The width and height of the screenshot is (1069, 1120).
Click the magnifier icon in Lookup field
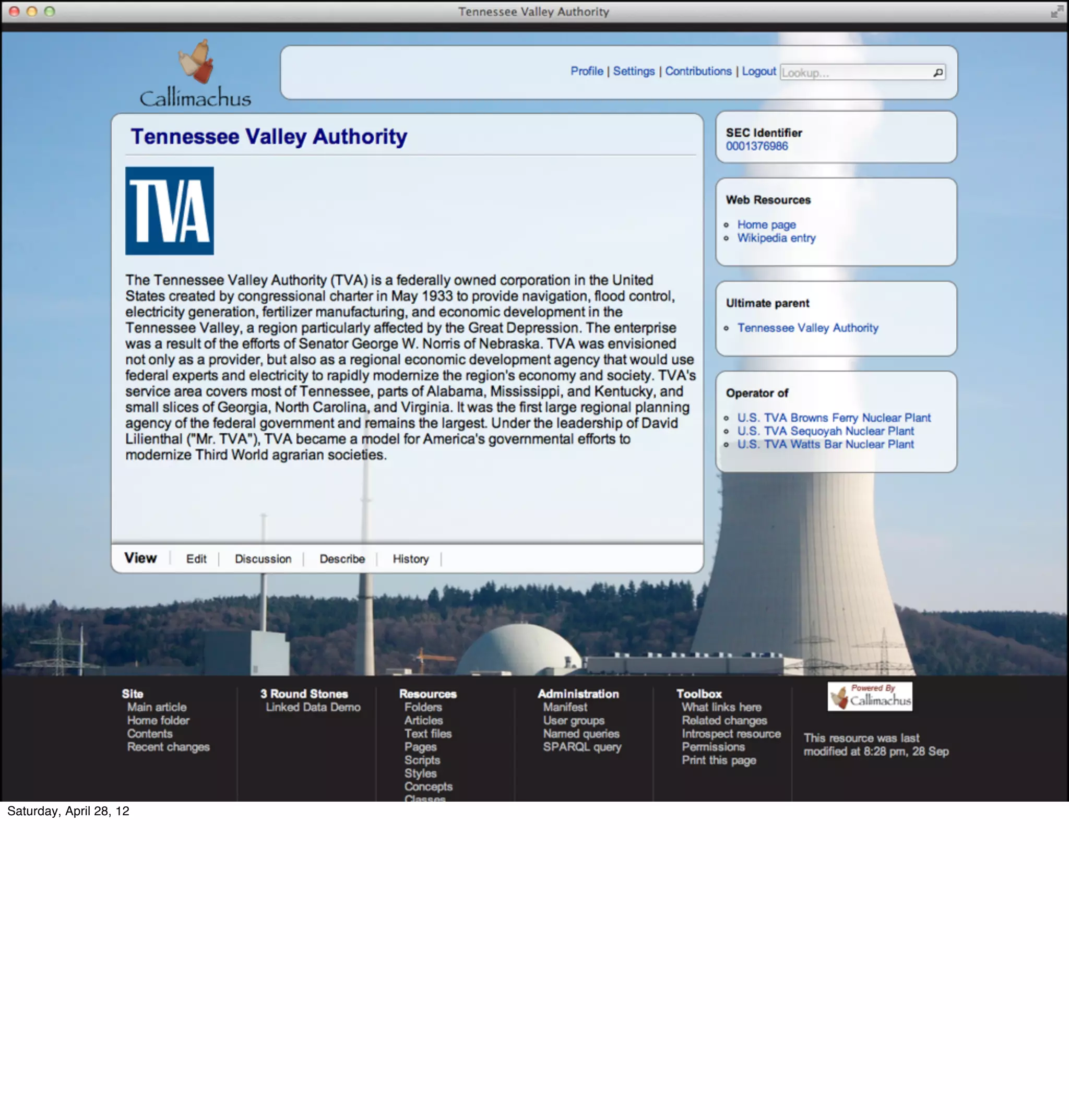(x=937, y=73)
